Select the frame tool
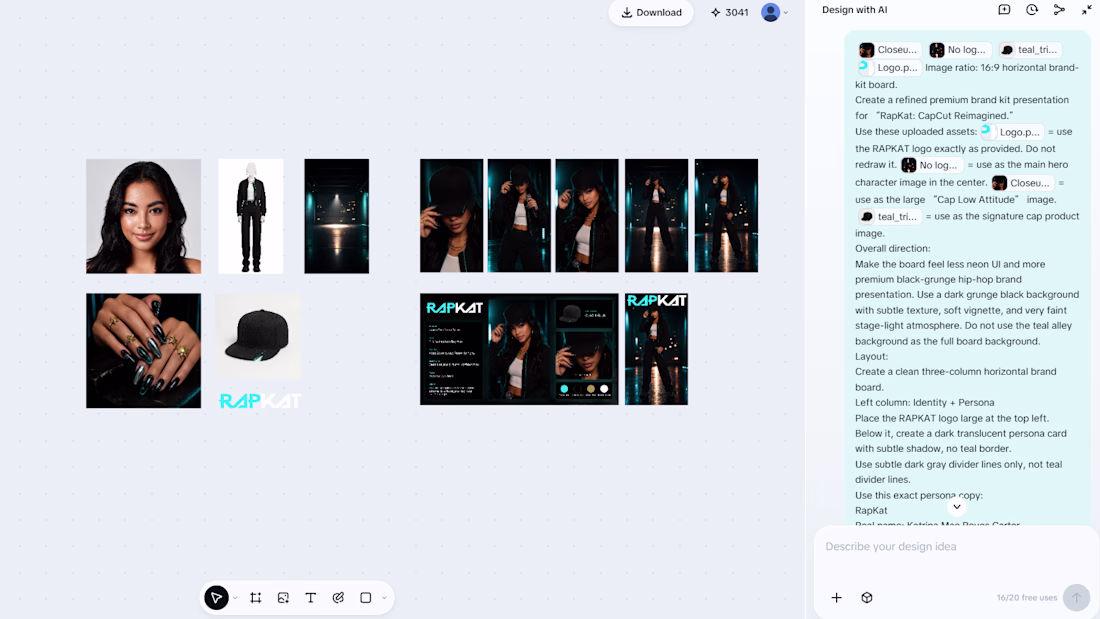 [x=255, y=598]
